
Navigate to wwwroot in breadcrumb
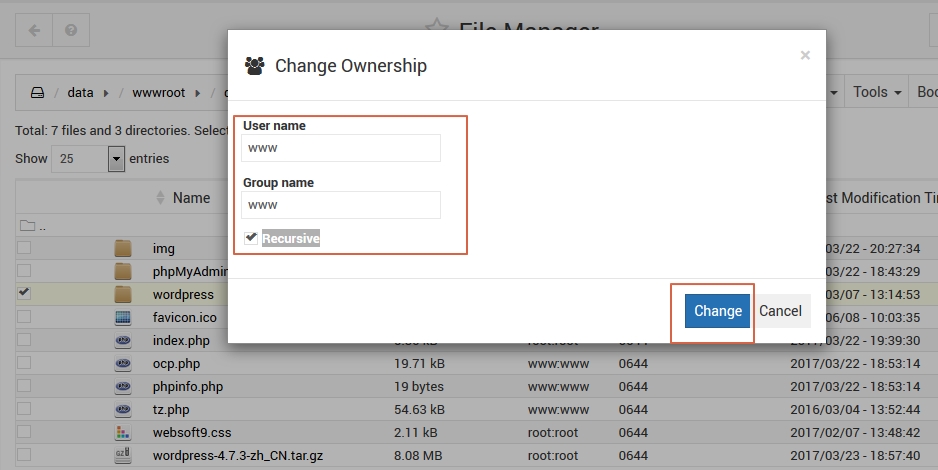[159, 93]
